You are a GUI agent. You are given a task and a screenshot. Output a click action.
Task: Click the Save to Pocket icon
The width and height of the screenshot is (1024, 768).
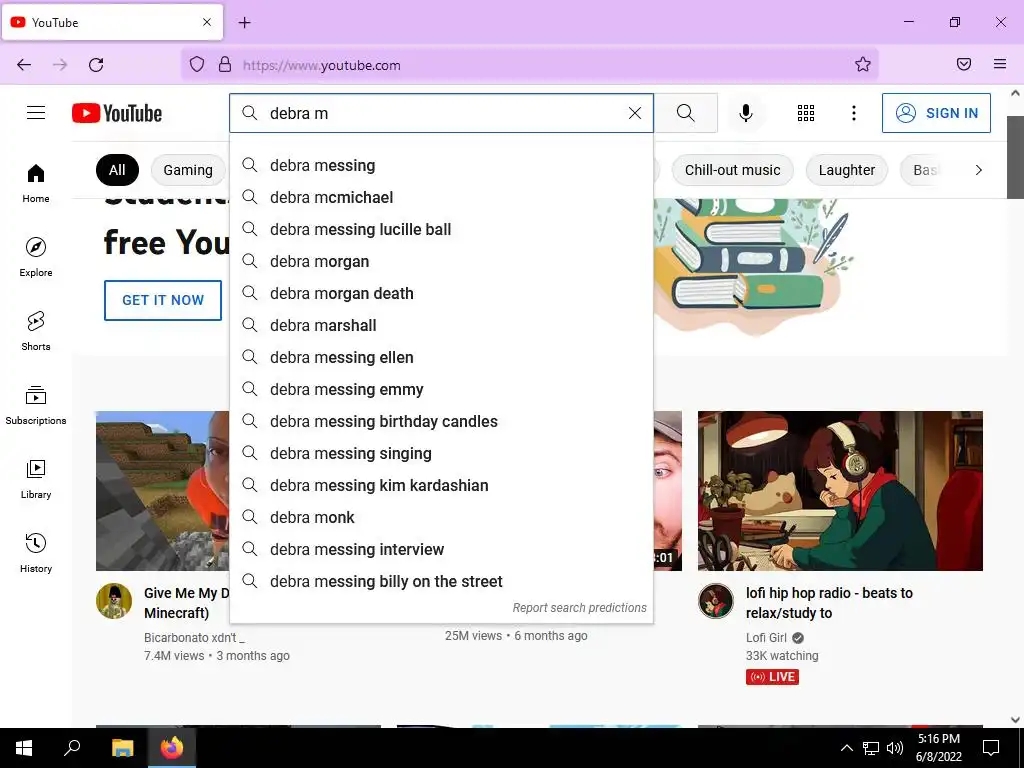[x=964, y=64]
